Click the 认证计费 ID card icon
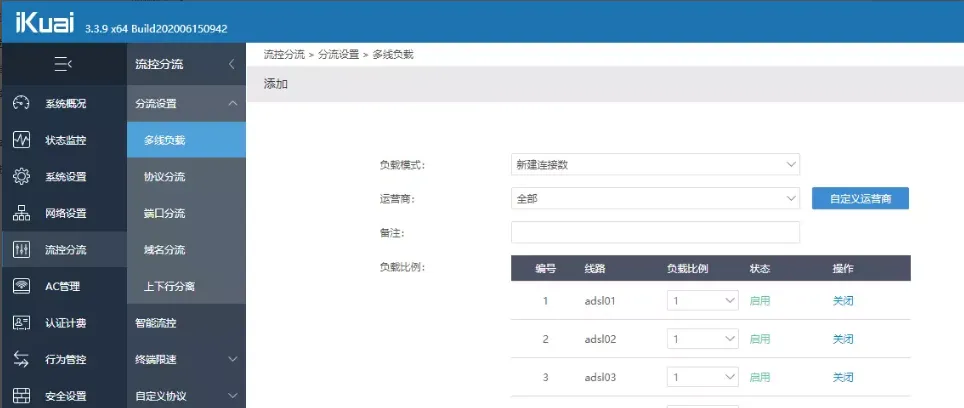This screenshot has width=964, height=408. coord(22,323)
